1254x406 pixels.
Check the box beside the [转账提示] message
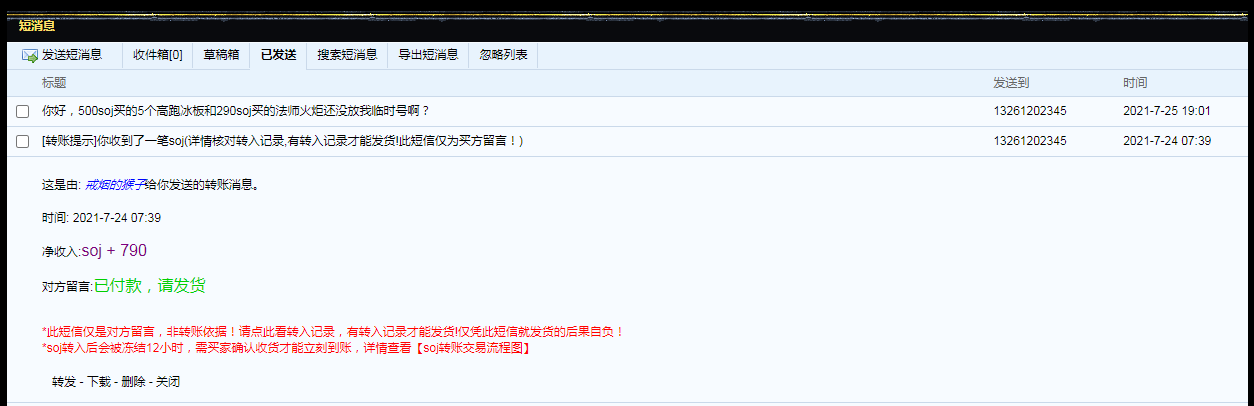click(22, 142)
